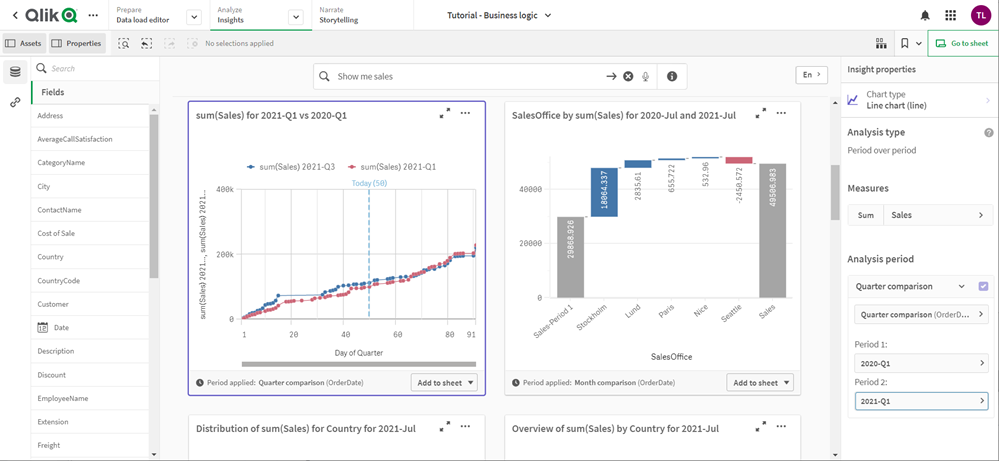Image resolution: width=1000 pixels, height=461 pixels.
Task: Open the notifications bell
Action: (x=925, y=16)
